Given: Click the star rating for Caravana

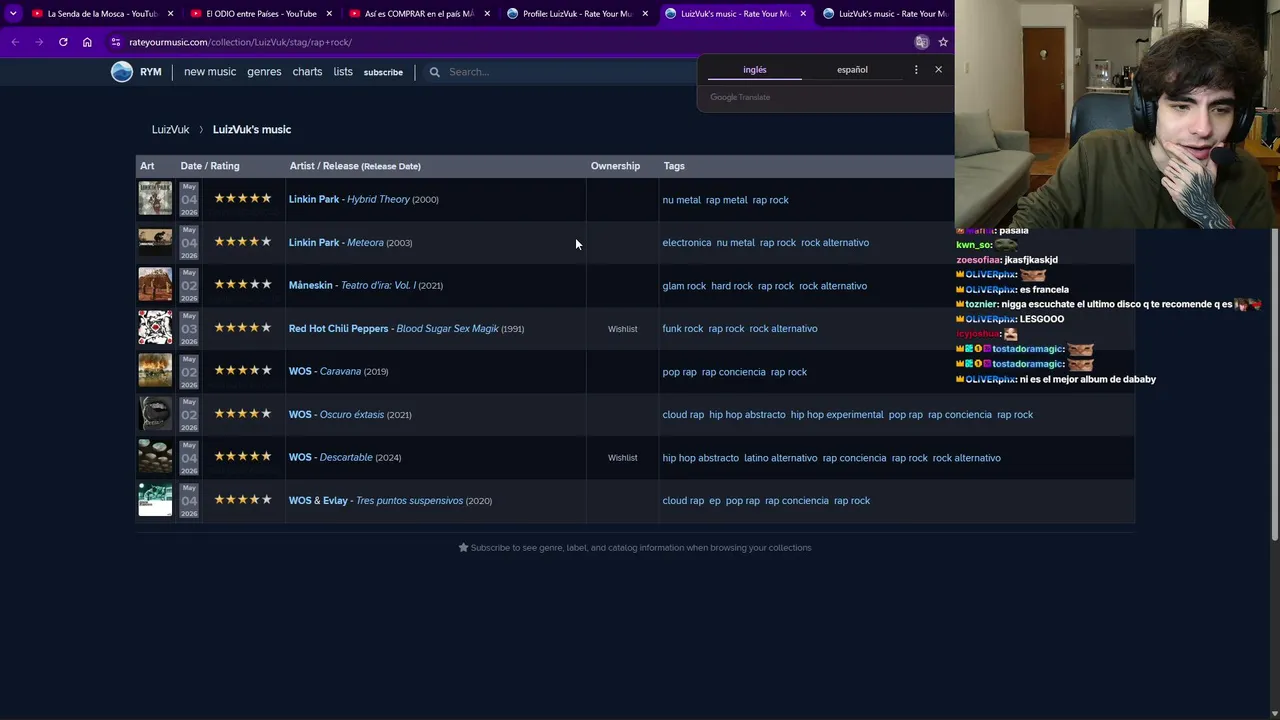Looking at the screenshot, I should click(x=243, y=371).
